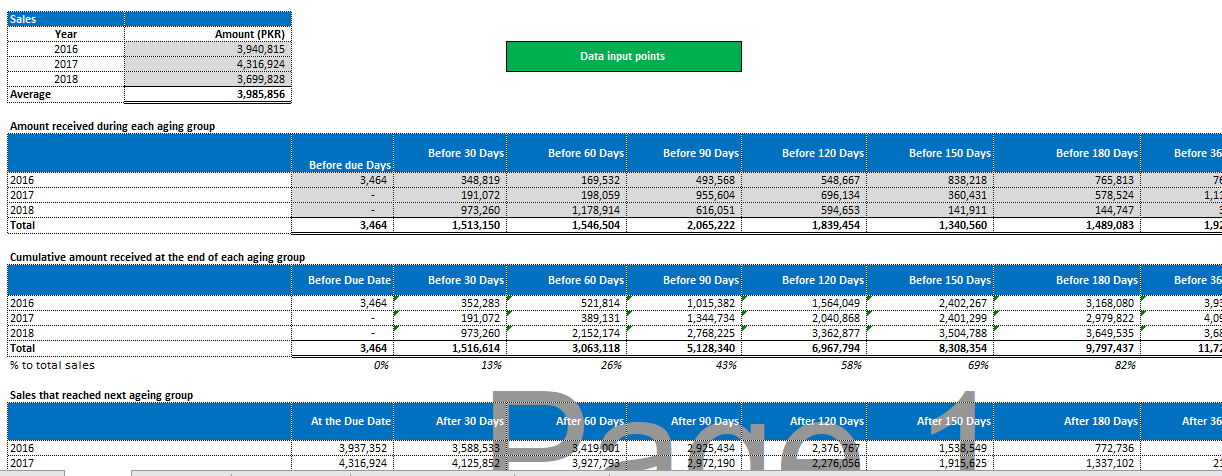
Task: Select cell with value 169,532
Action: coord(567,180)
